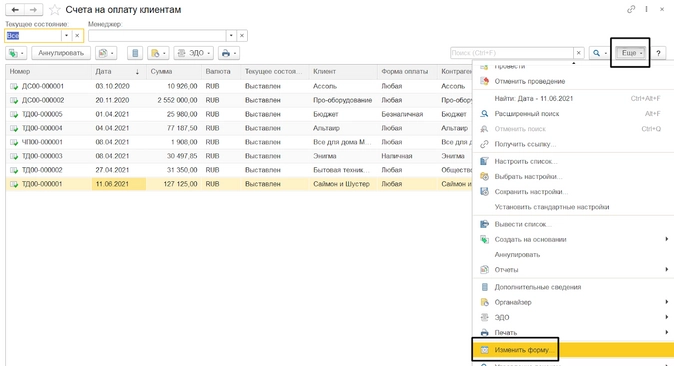The height and width of the screenshot is (366, 674).
Task: Click the Валюта column header
Action: point(221,72)
